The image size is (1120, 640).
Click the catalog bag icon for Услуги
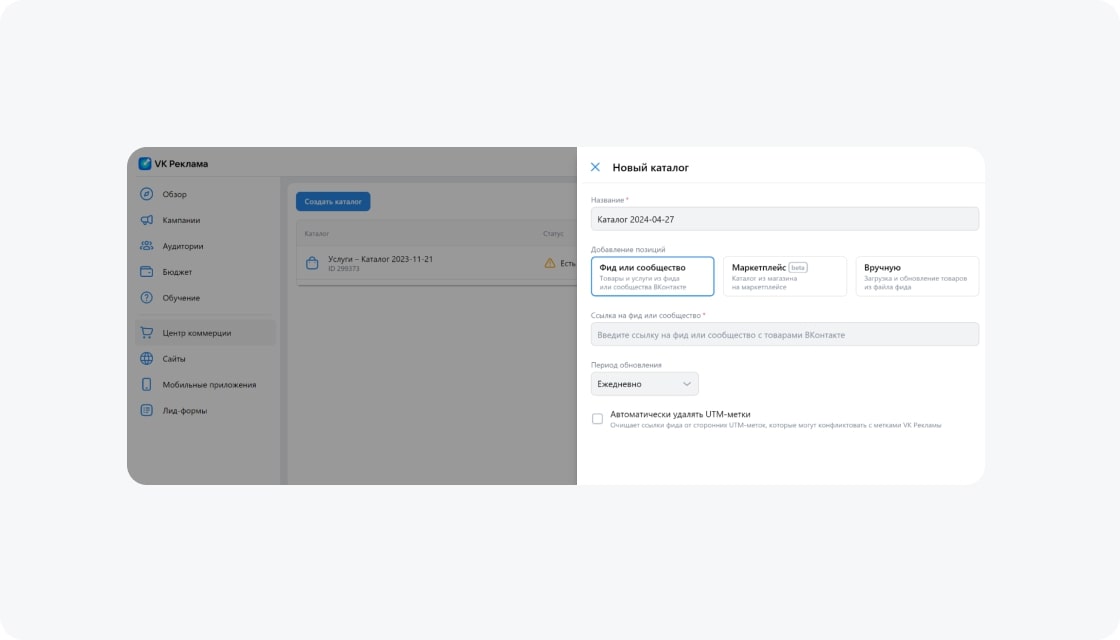[312, 263]
